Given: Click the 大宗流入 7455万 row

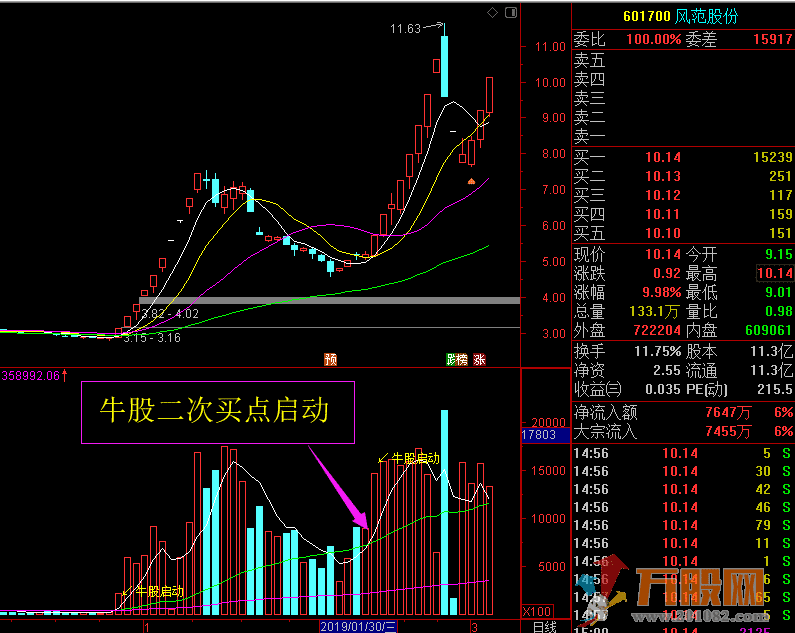Looking at the screenshot, I should [x=682, y=432].
